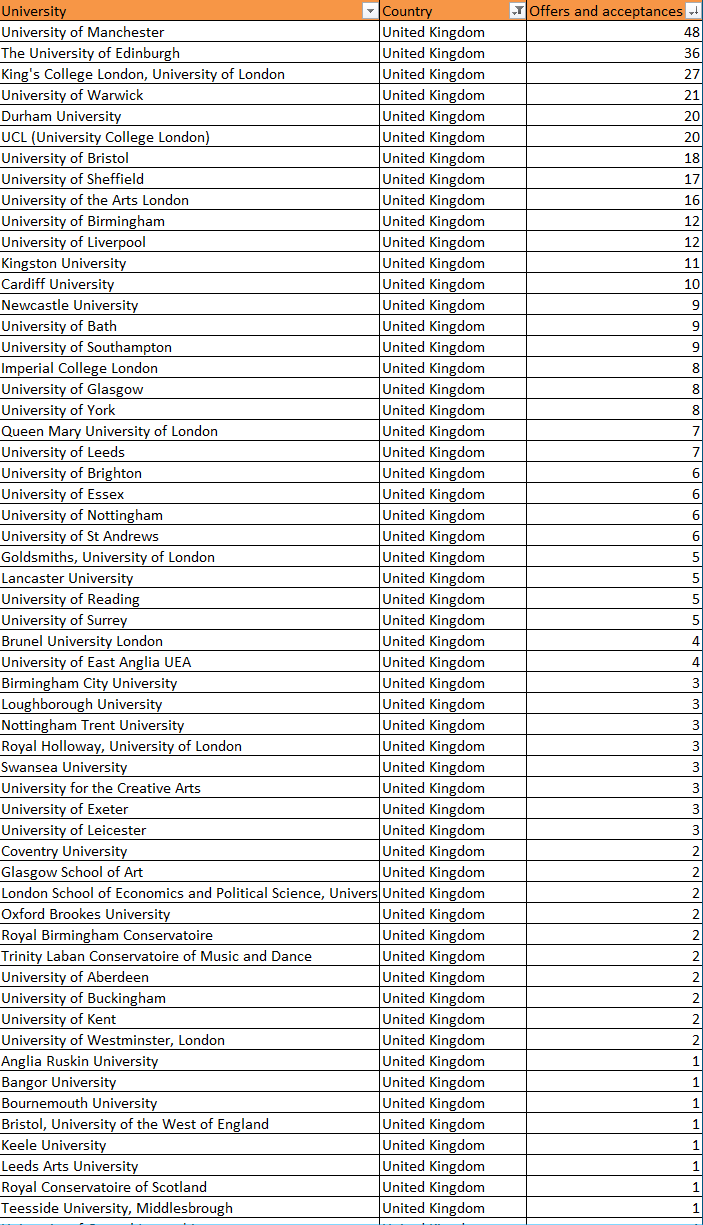
Task: Click University of Westminster, London cell
Action: tap(190, 1040)
